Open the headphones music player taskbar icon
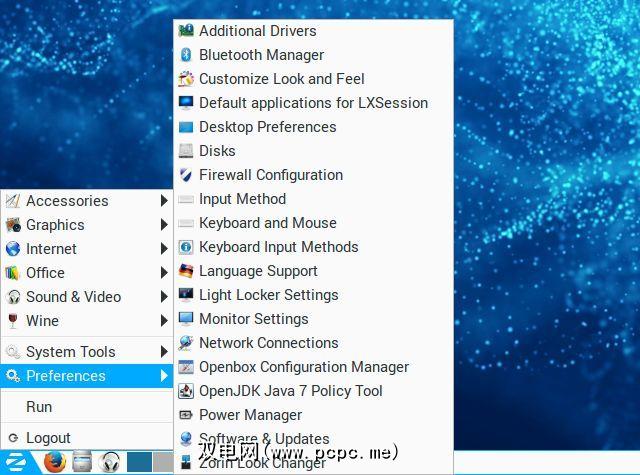The image size is (640, 475). pos(110,462)
